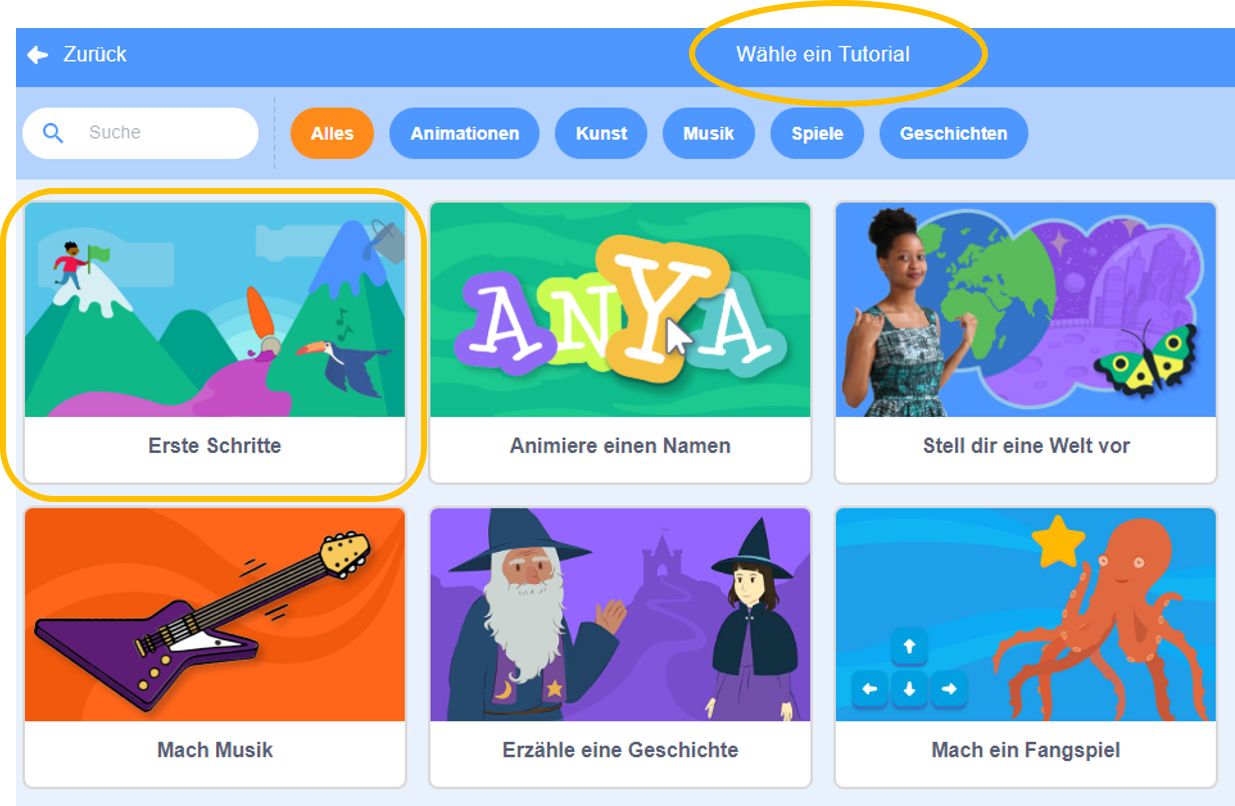Show only Spiele tutorials
Viewport: 1235px width, 806px height.
[x=817, y=133]
